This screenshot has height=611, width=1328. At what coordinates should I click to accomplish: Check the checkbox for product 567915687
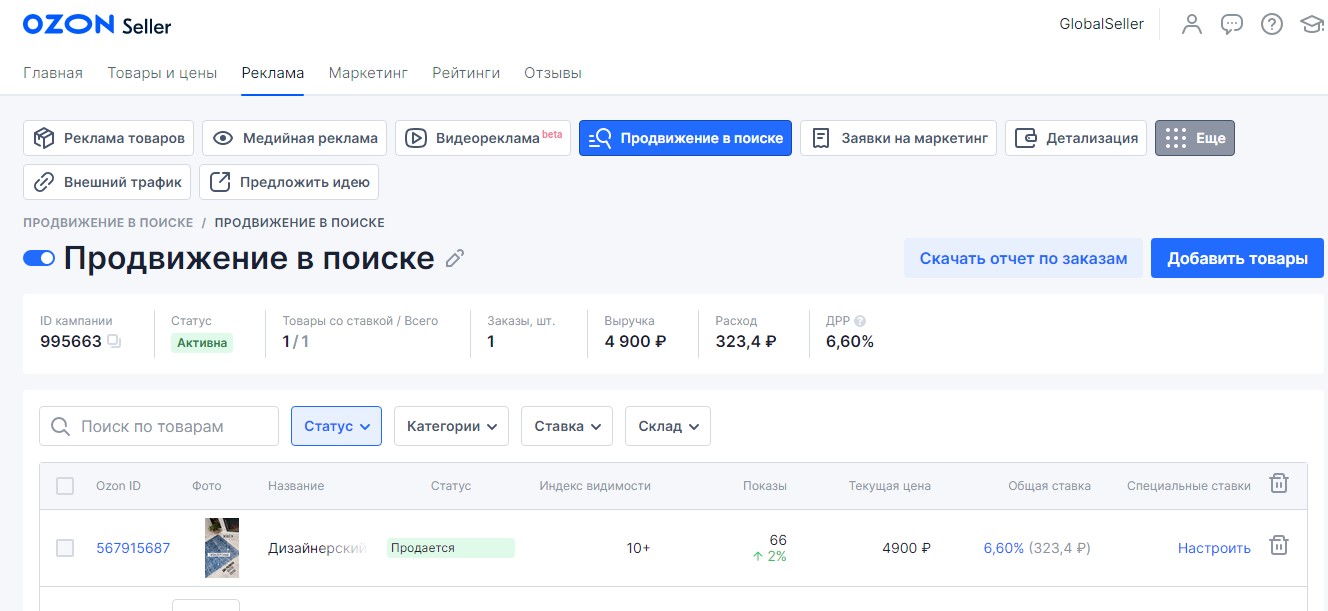click(65, 548)
